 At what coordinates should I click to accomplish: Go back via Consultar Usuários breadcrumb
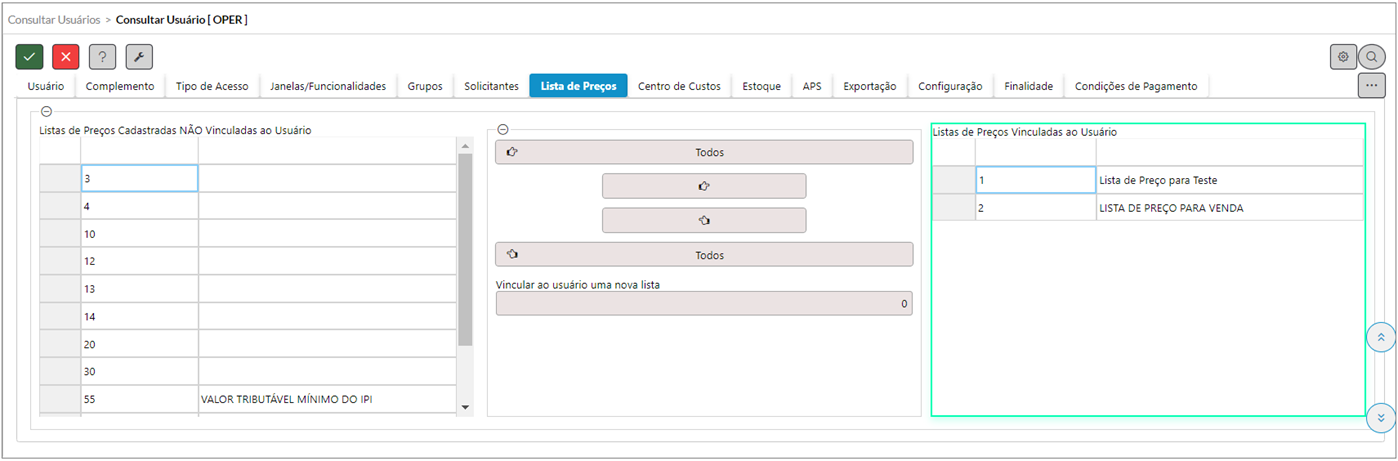[x=54, y=19]
